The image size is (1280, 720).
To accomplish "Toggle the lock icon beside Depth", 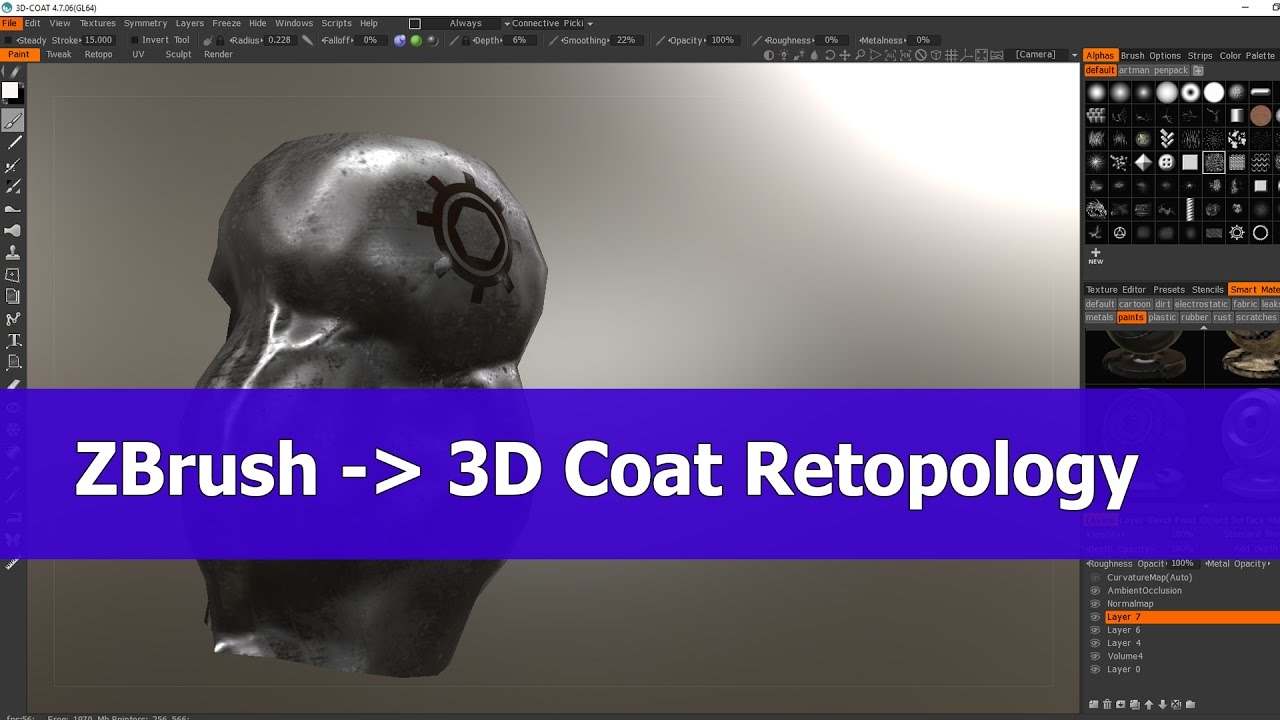I will 466,40.
